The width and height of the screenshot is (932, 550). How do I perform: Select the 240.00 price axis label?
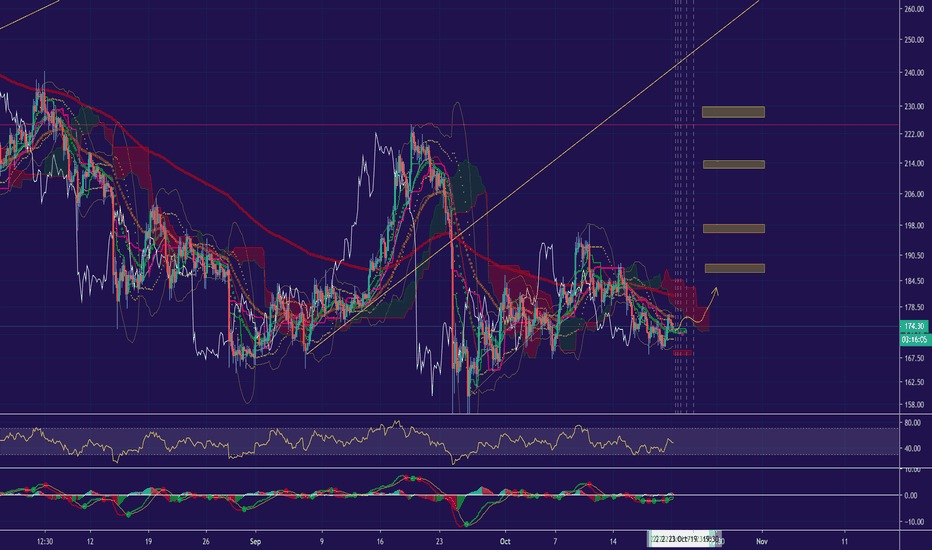click(914, 73)
